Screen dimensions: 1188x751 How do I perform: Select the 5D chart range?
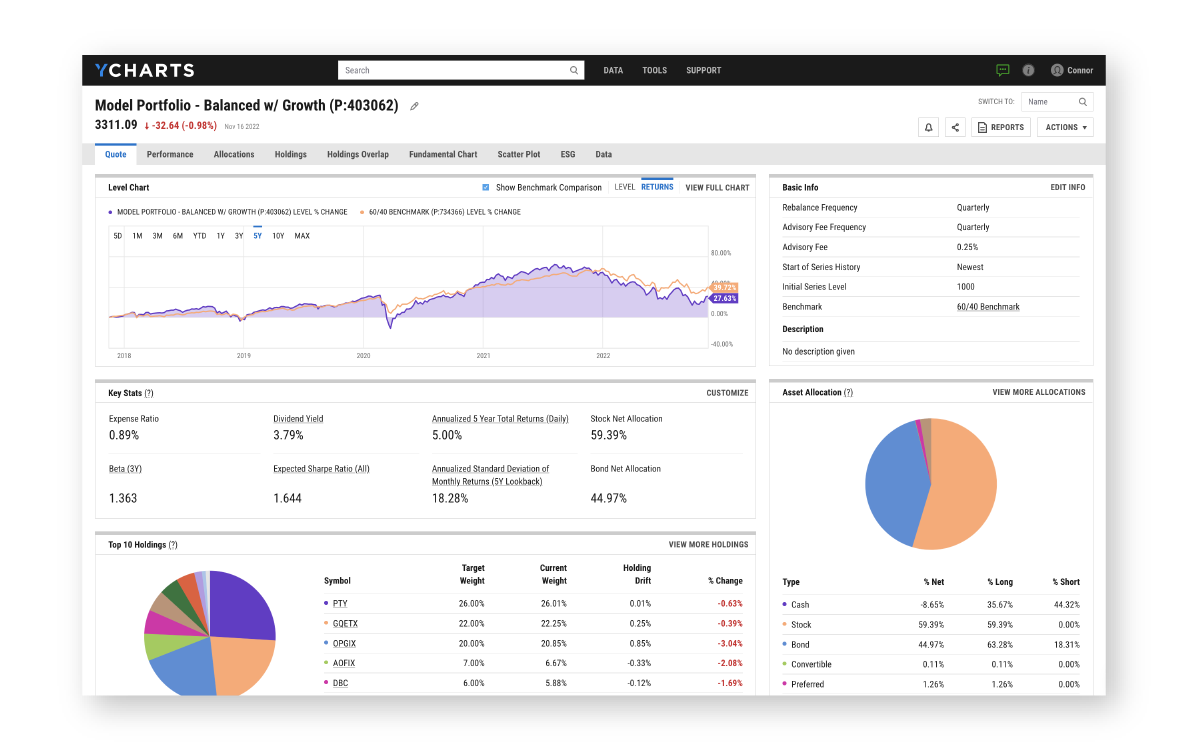point(117,236)
